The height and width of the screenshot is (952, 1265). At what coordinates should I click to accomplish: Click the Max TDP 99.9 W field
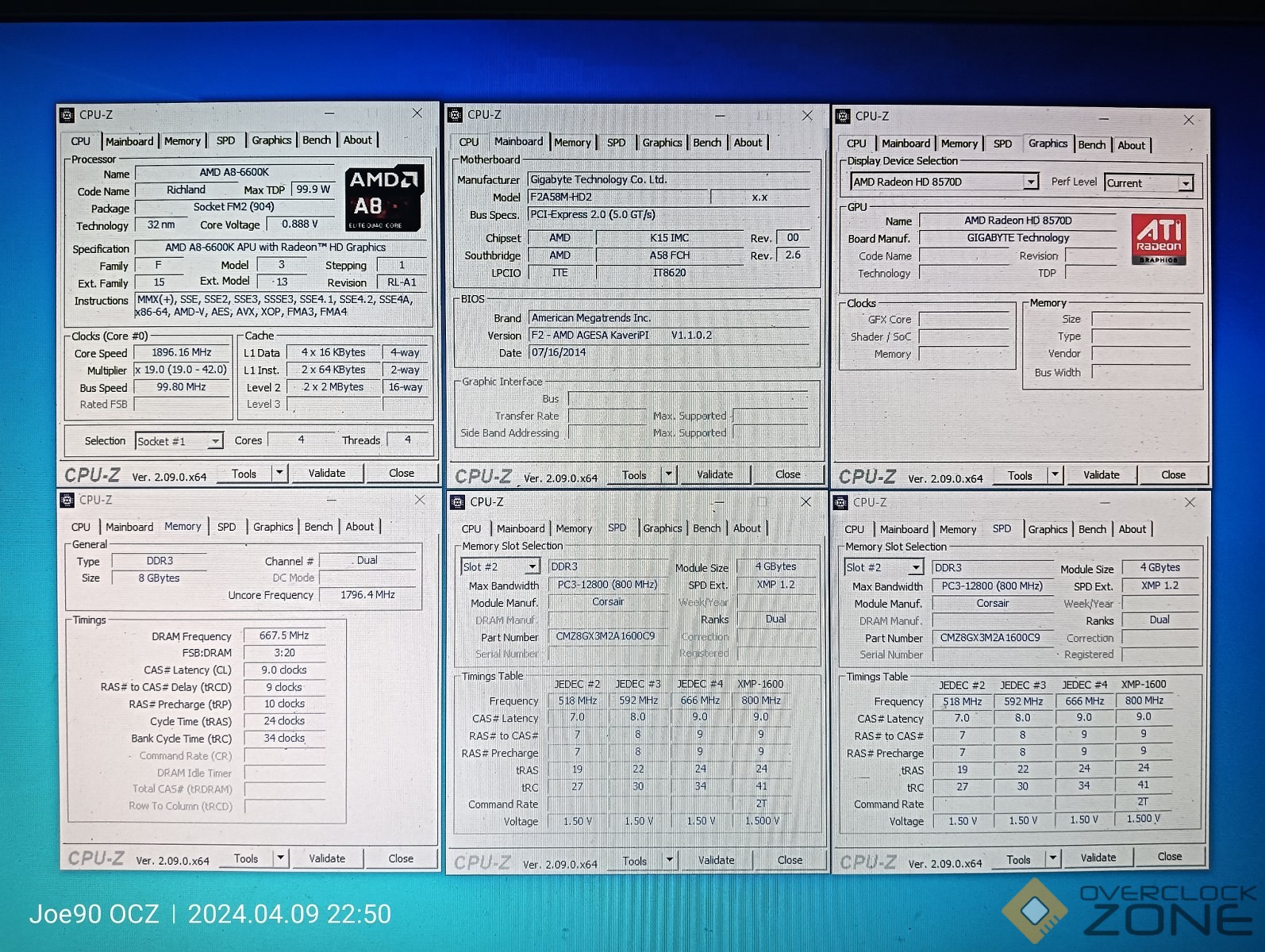pyautogui.click(x=313, y=190)
